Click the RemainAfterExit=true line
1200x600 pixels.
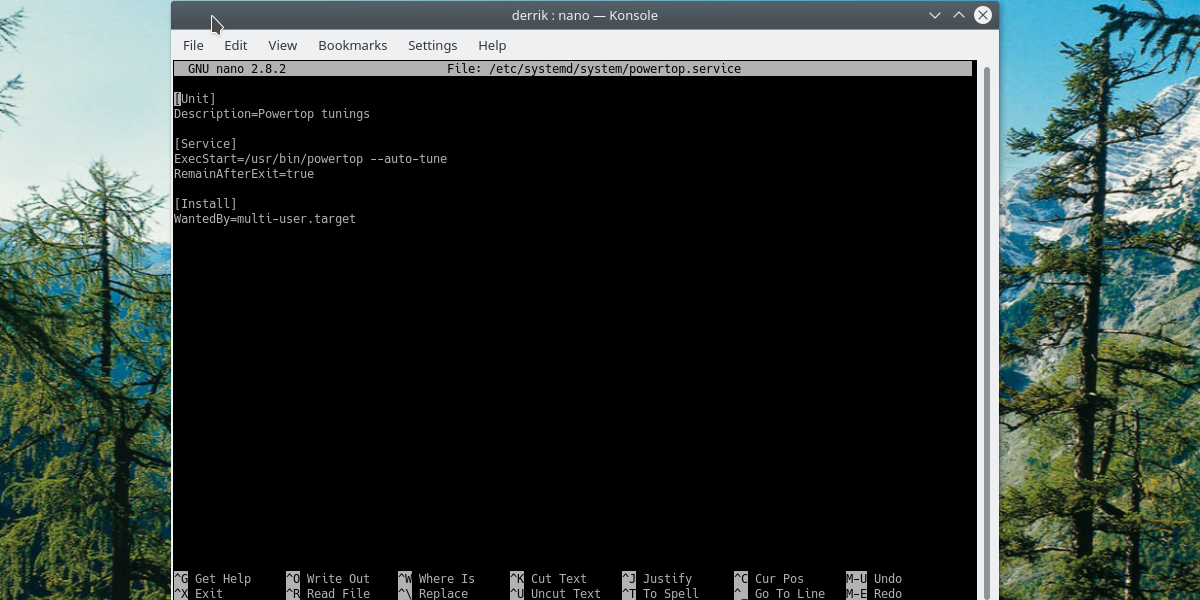pos(244,174)
